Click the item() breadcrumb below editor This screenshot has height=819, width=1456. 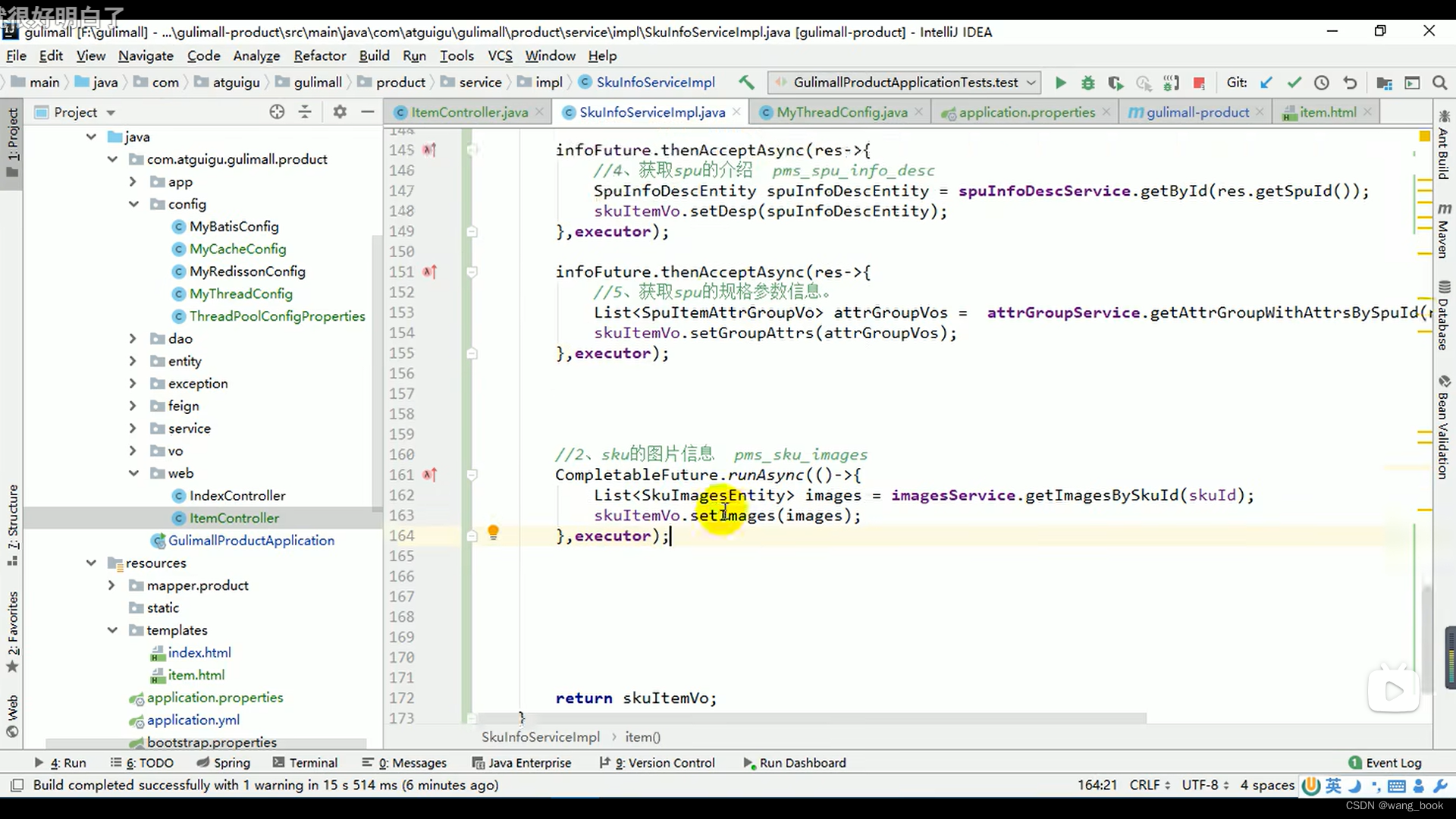[x=642, y=737]
